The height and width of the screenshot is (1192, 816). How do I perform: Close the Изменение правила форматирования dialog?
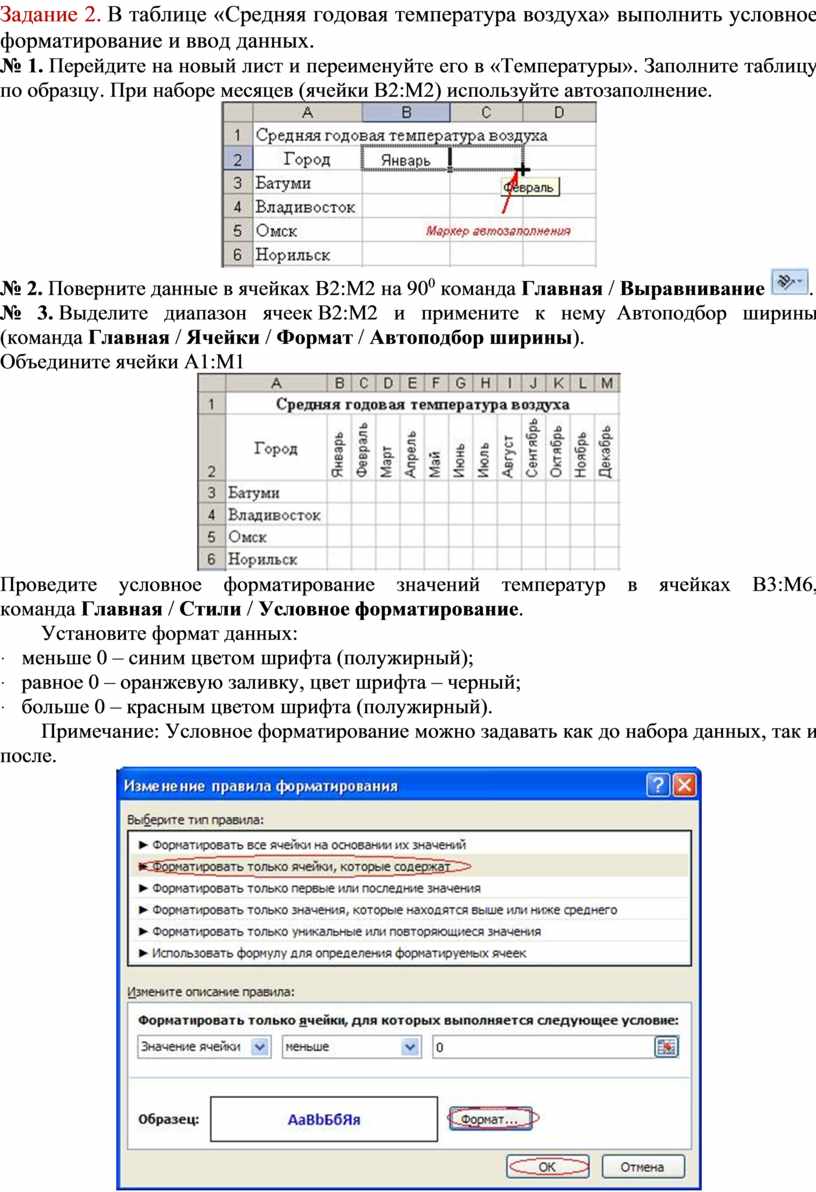click(x=684, y=785)
